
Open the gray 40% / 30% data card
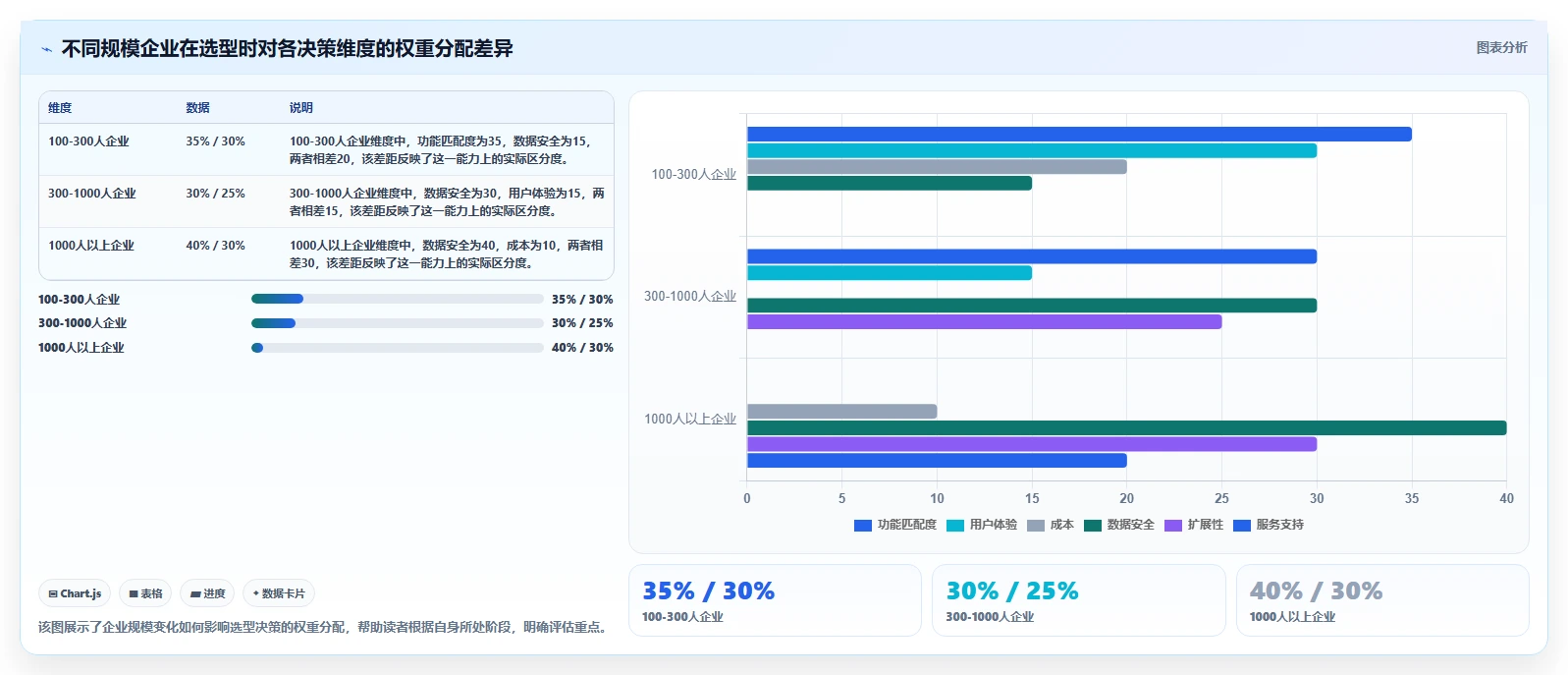(x=1382, y=600)
